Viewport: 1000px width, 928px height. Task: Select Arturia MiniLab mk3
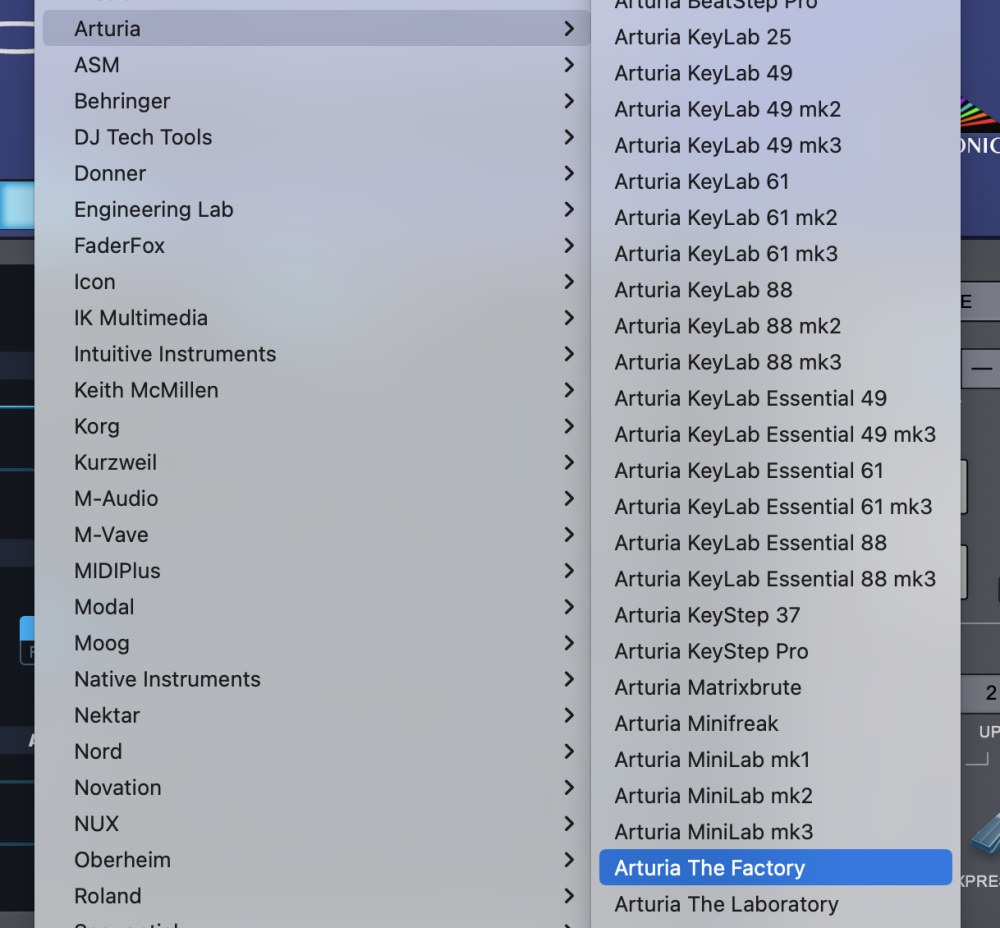point(776,832)
